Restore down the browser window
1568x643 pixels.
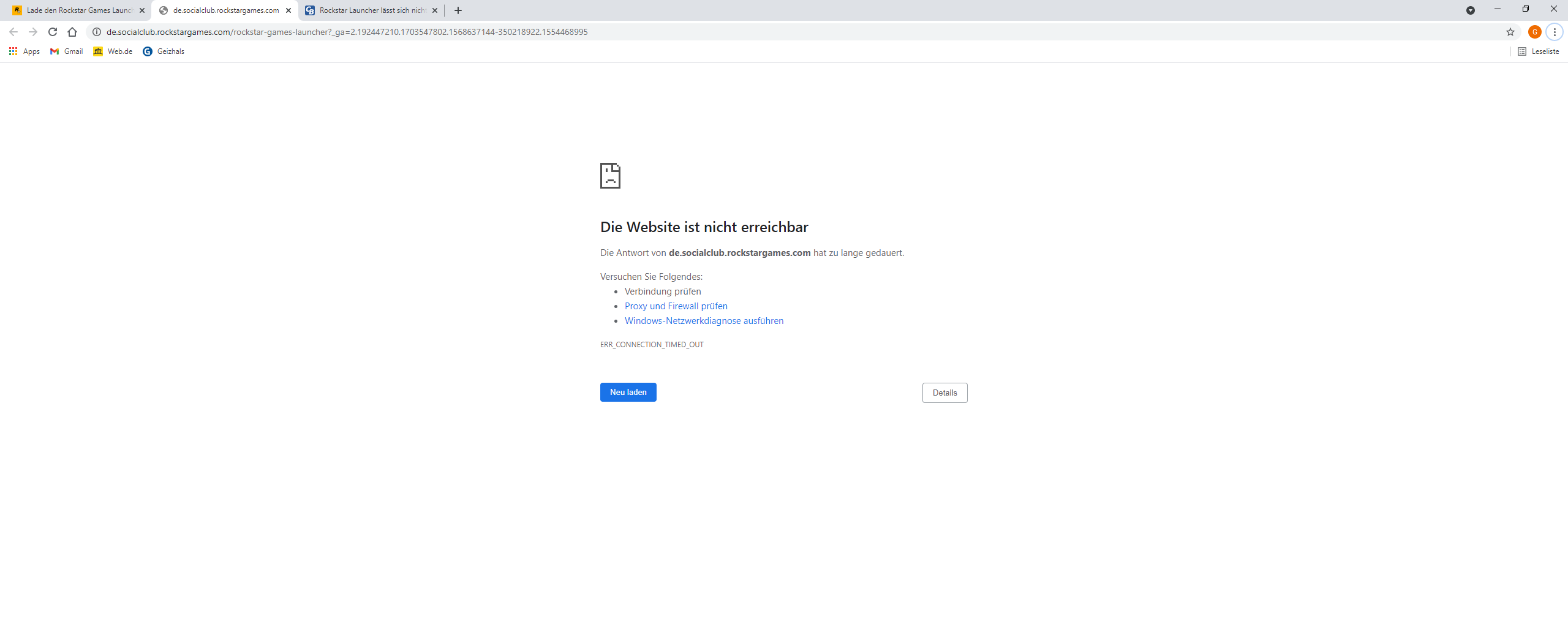tap(1526, 9)
